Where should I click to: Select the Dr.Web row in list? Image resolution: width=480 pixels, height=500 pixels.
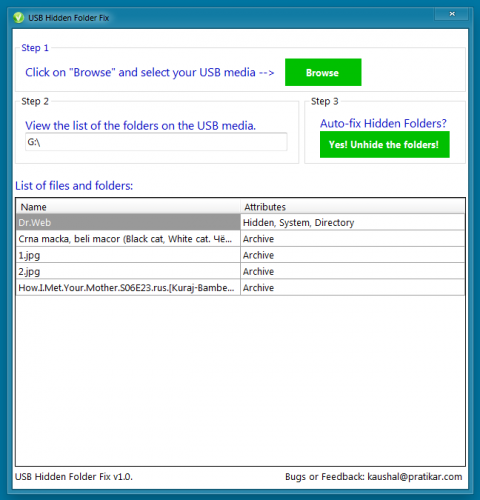click(x=240, y=222)
